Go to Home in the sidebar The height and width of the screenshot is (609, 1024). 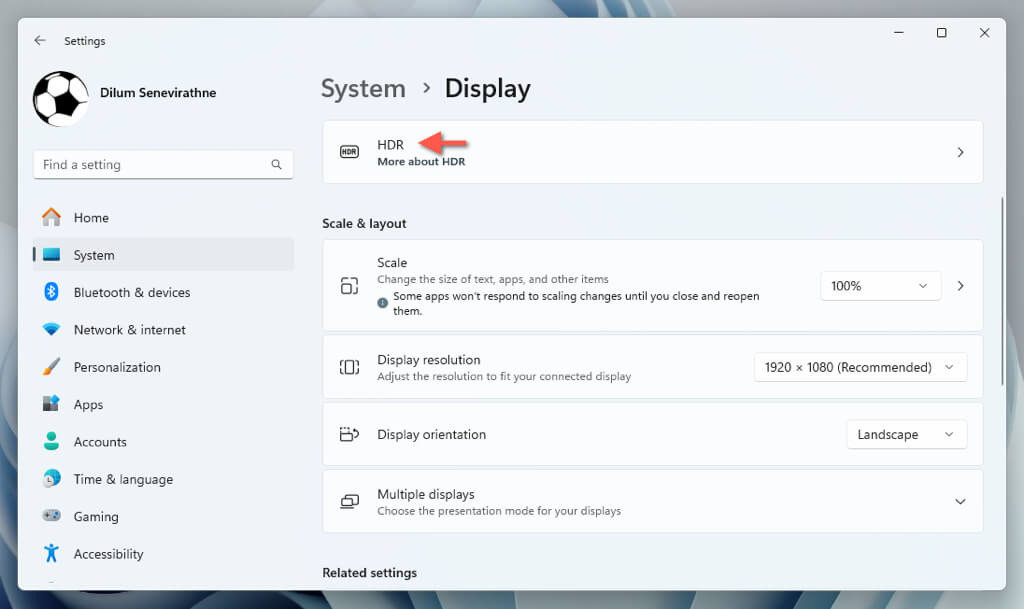pos(163,217)
